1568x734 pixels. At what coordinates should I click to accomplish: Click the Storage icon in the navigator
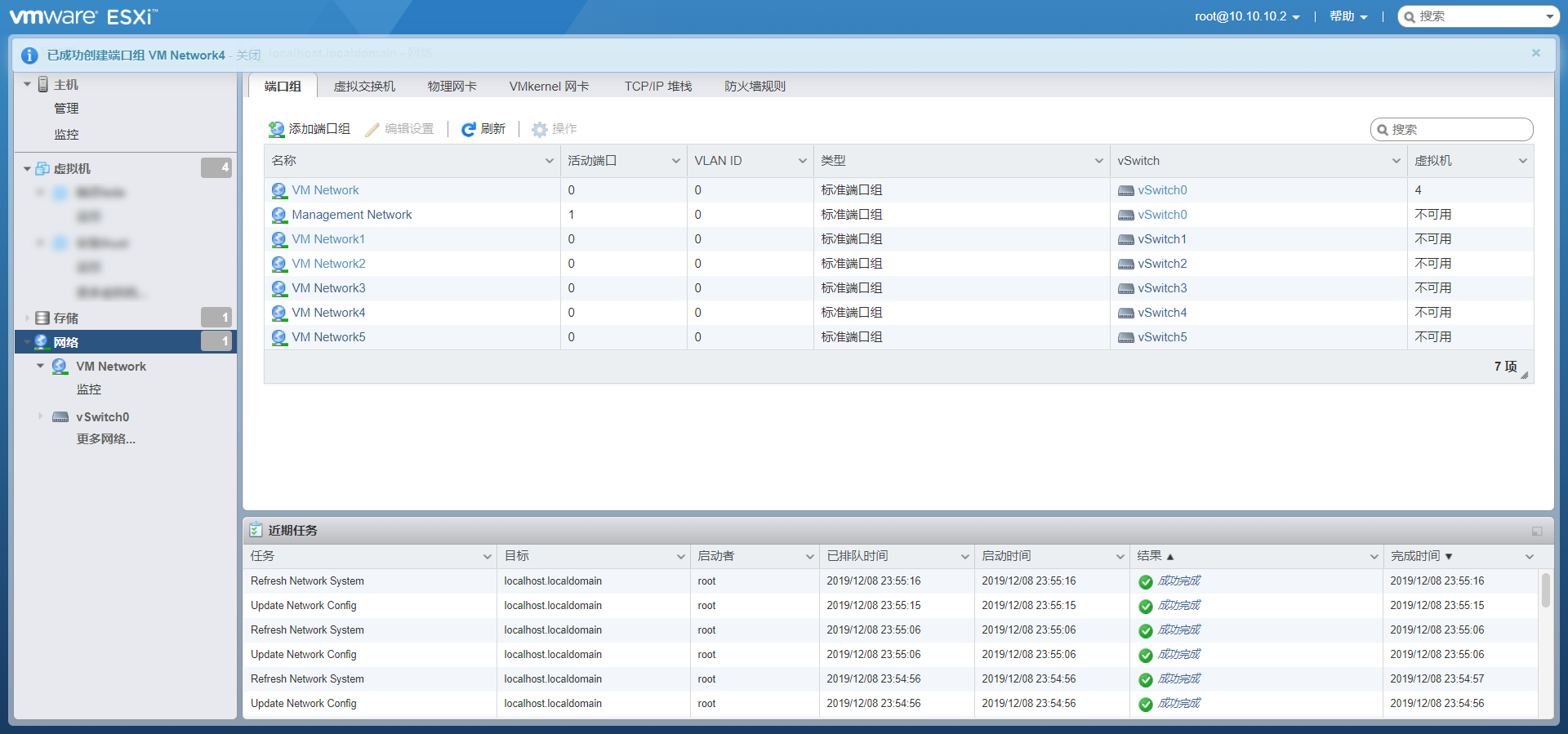42,318
